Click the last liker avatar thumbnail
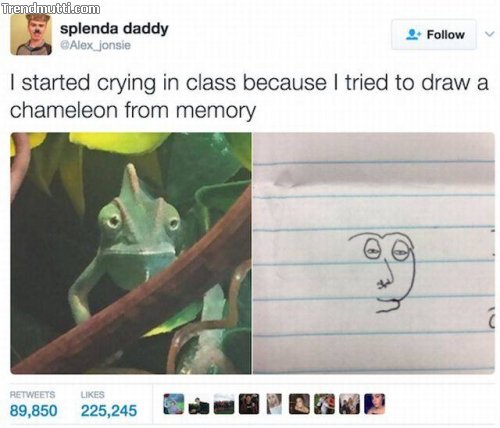Screen dimensions: 500x428 (x=375, y=404)
